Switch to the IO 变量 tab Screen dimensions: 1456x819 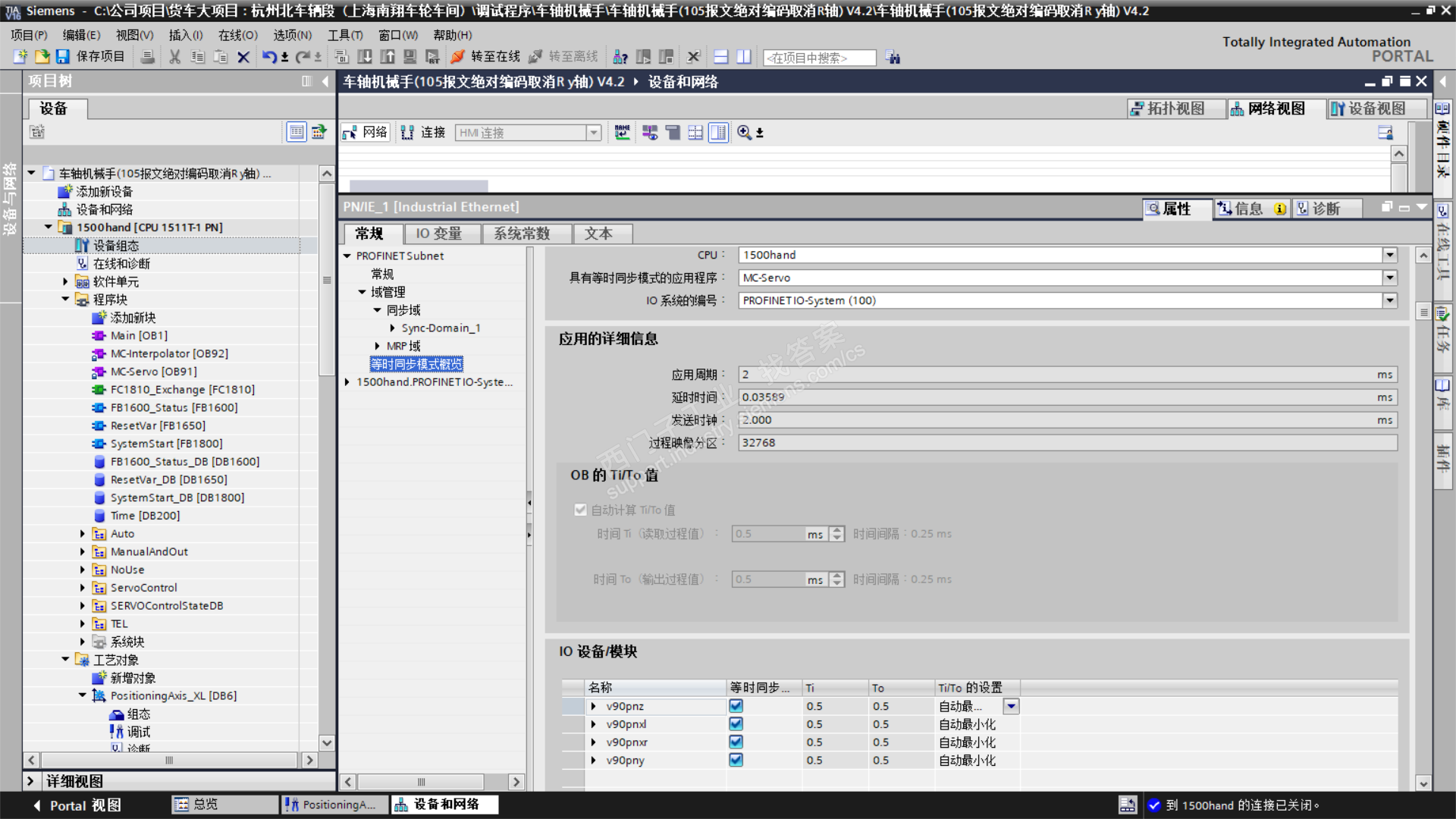pyautogui.click(x=438, y=234)
